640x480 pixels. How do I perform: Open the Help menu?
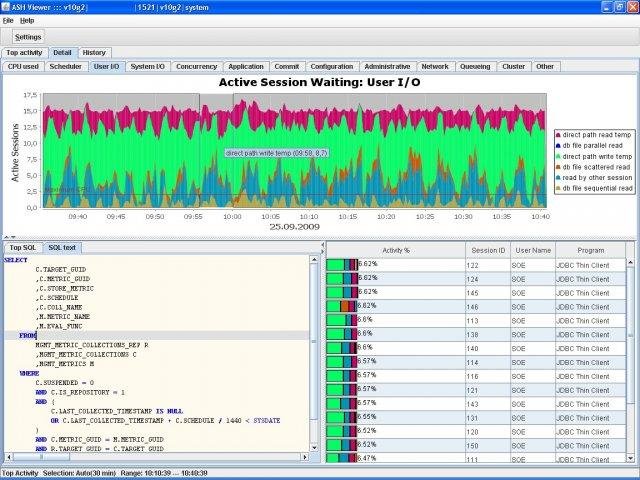point(26,20)
